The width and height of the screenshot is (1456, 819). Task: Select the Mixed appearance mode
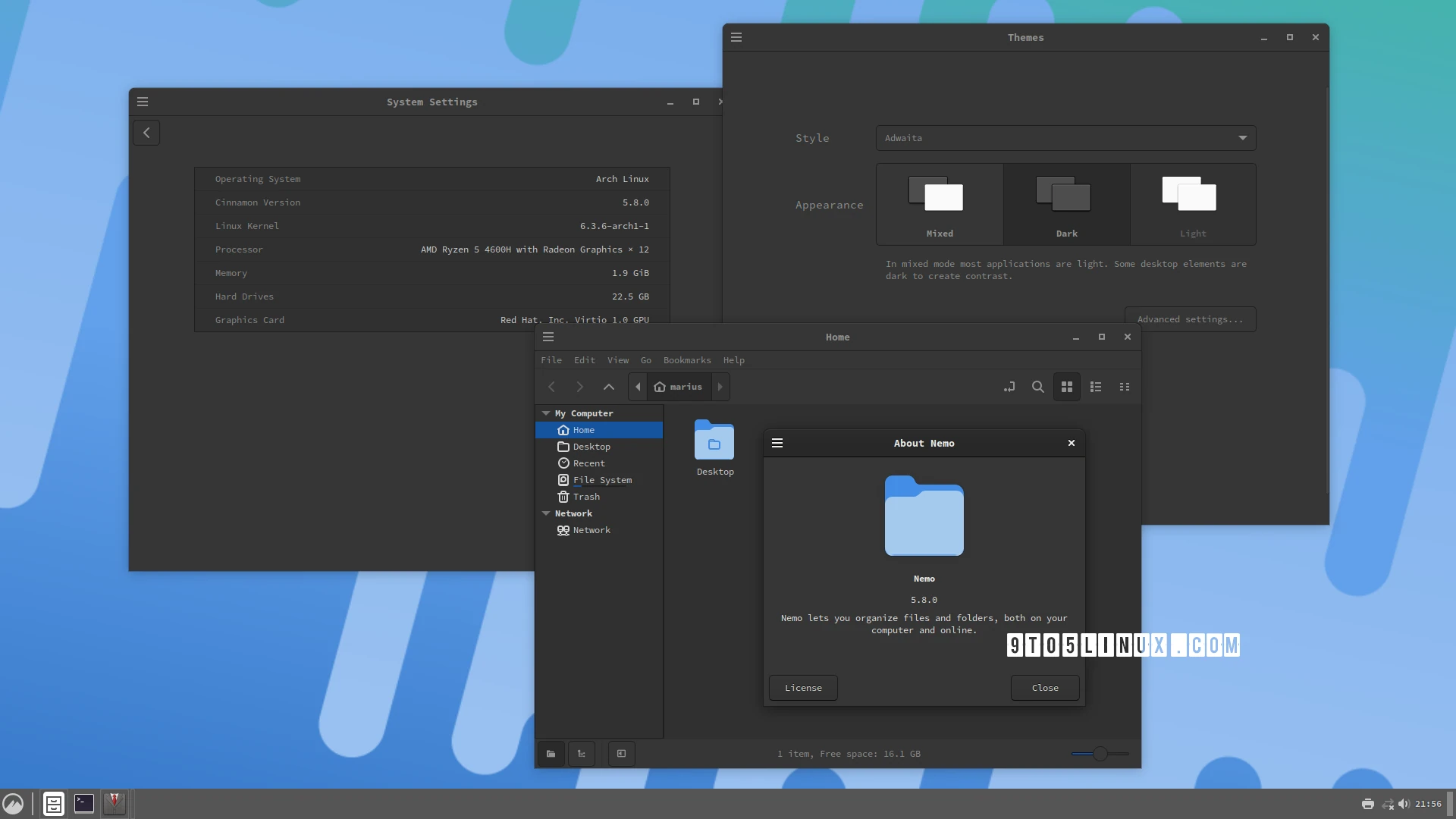point(938,204)
